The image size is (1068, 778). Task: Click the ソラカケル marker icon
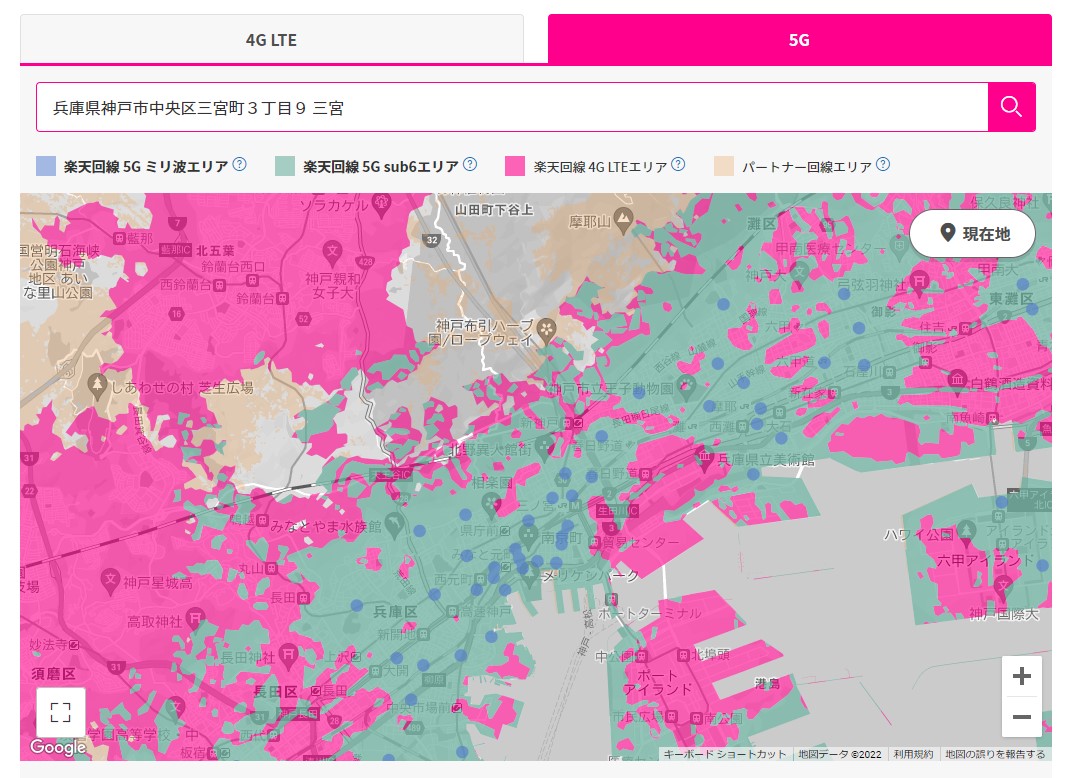click(x=381, y=204)
